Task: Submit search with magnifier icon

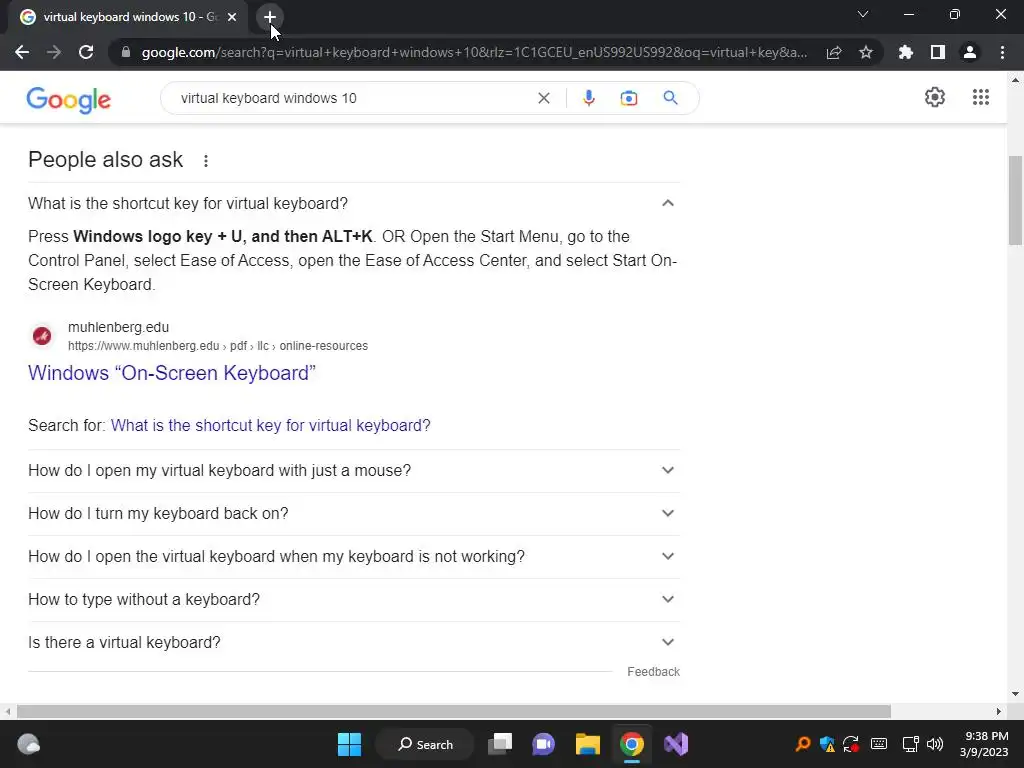Action: pos(670,98)
